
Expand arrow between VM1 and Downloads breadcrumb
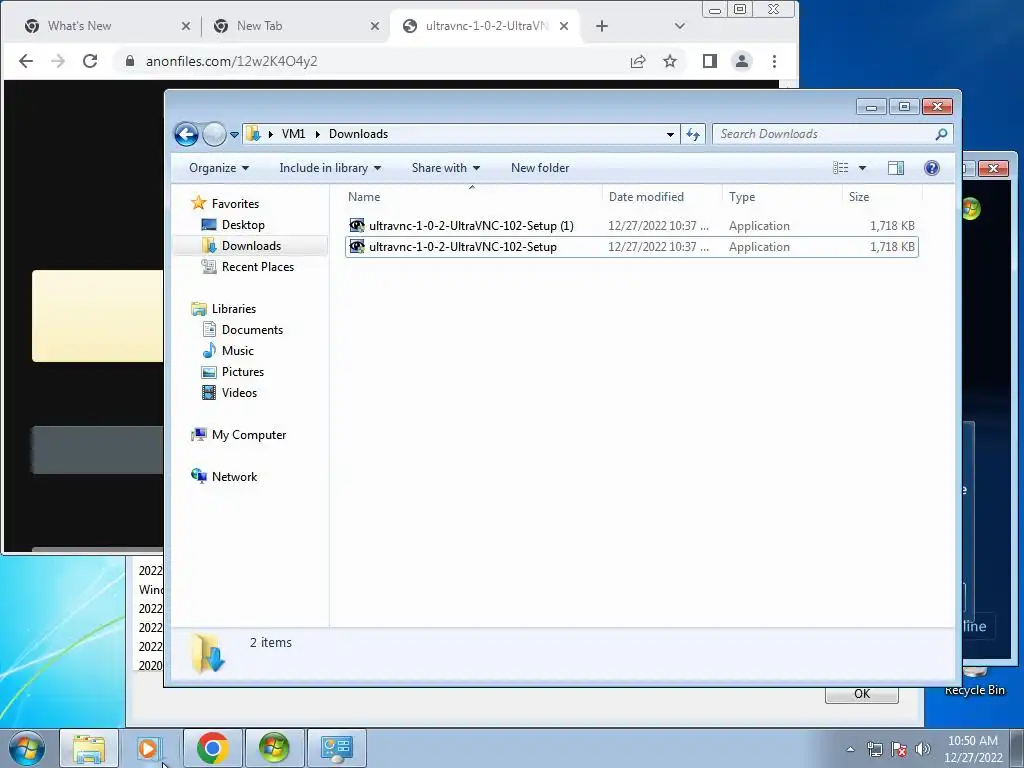[317, 134]
